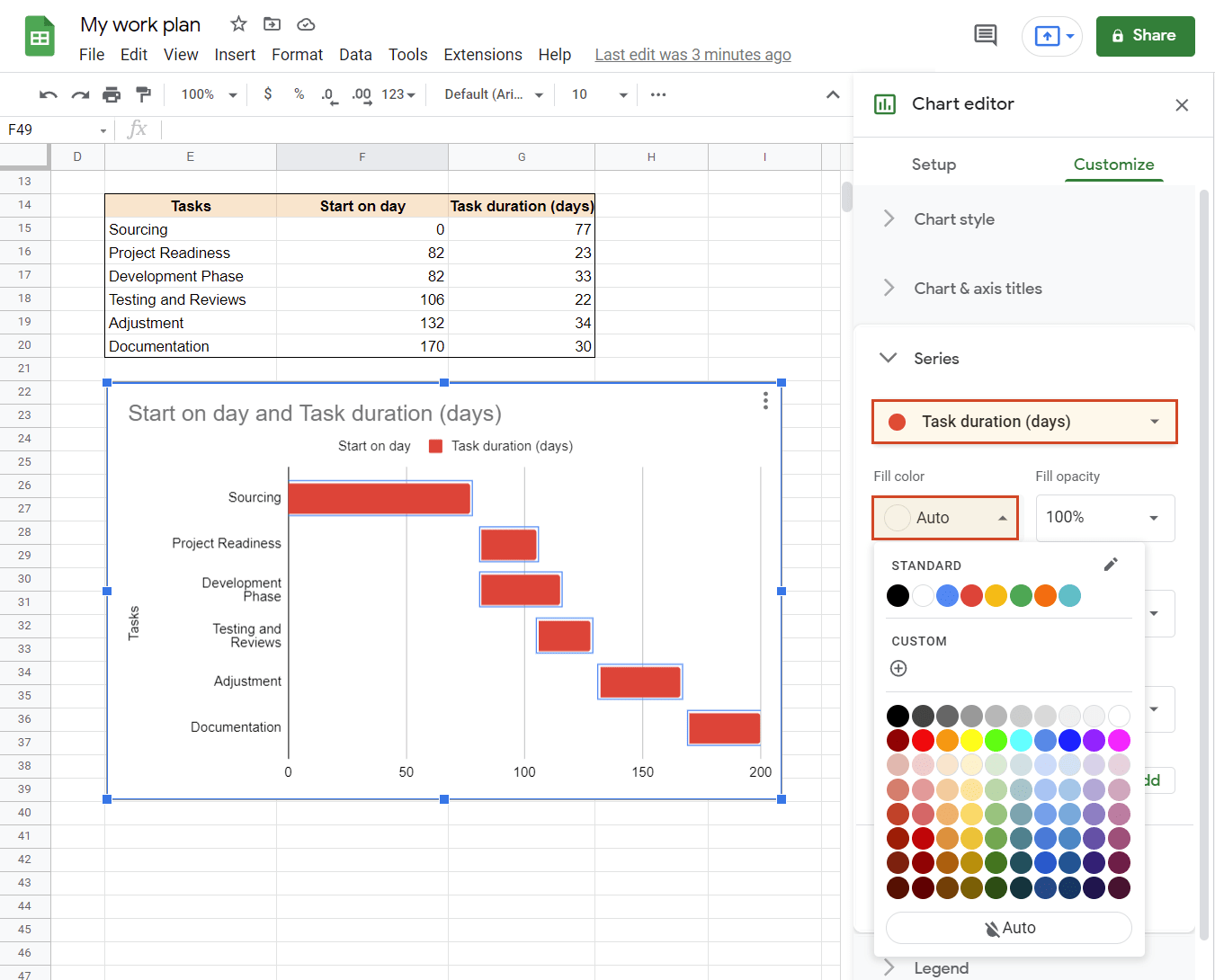Switch to the Setup tab

tap(934, 165)
